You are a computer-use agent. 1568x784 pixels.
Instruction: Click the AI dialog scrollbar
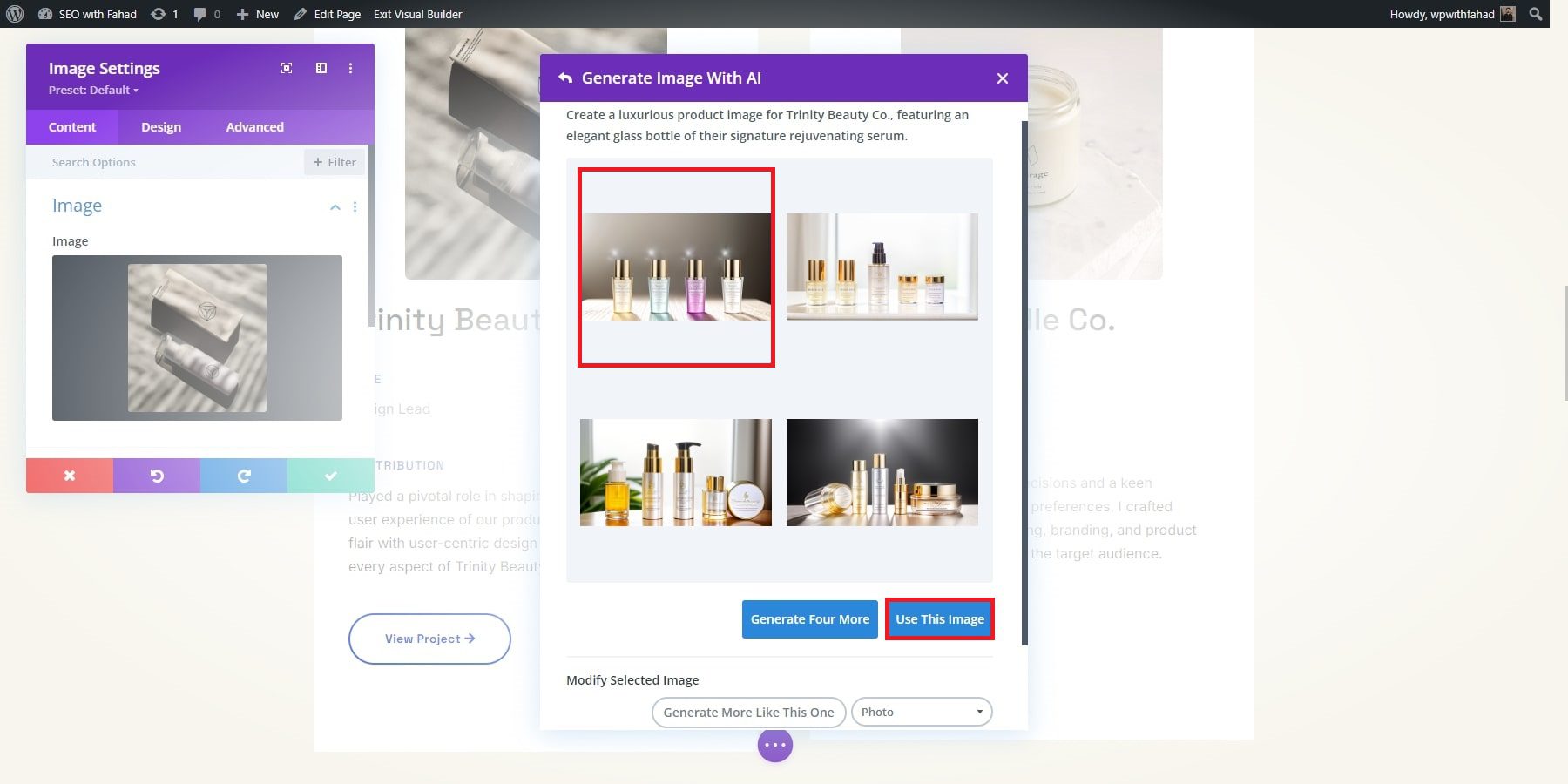[x=1024, y=383]
